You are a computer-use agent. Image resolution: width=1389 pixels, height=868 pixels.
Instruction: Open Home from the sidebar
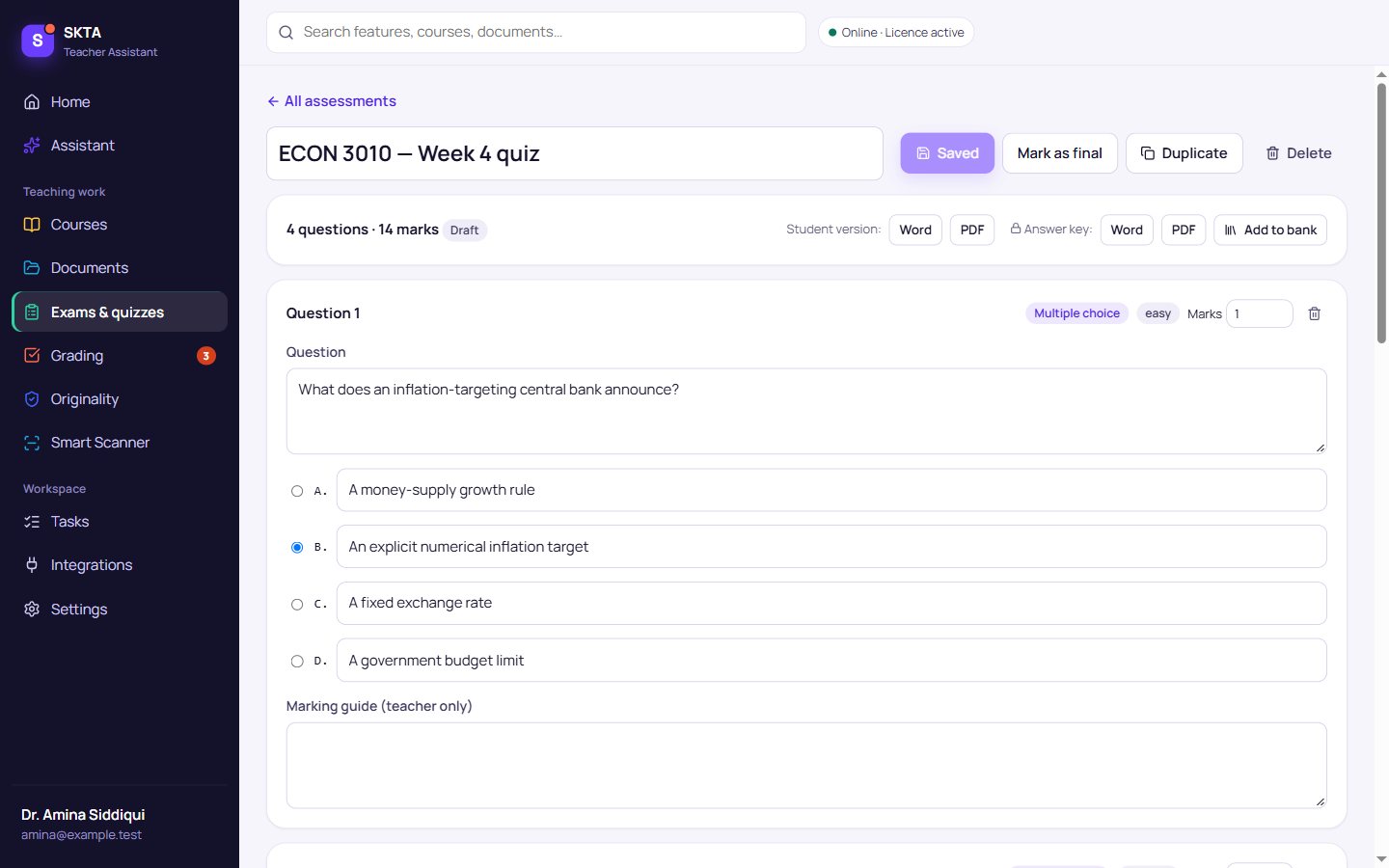(120, 101)
